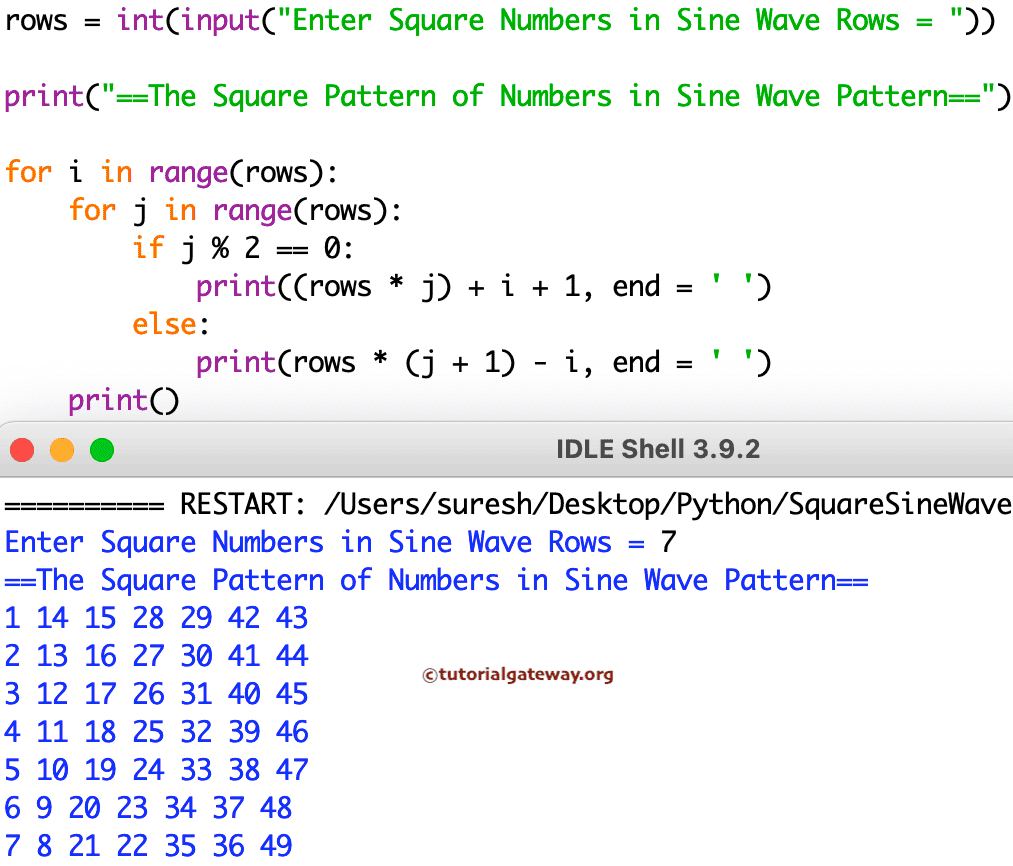The image size is (1013, 866).
Task: Click the last output row starting with 7
Action: (147, 846)
